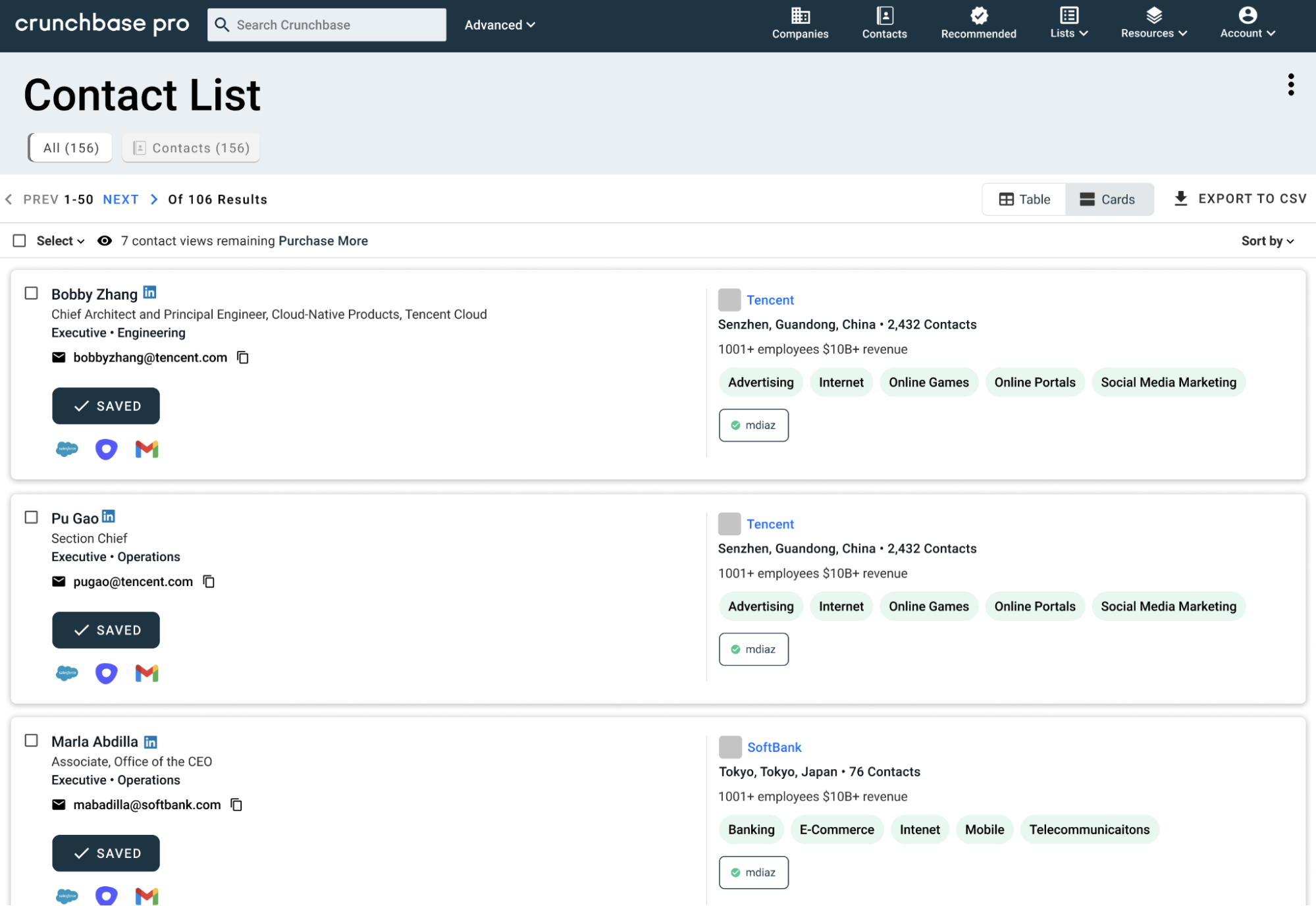Viewport: 1316px width, 906px height.
Task: Open the Companies page icon
Action: 800,15
